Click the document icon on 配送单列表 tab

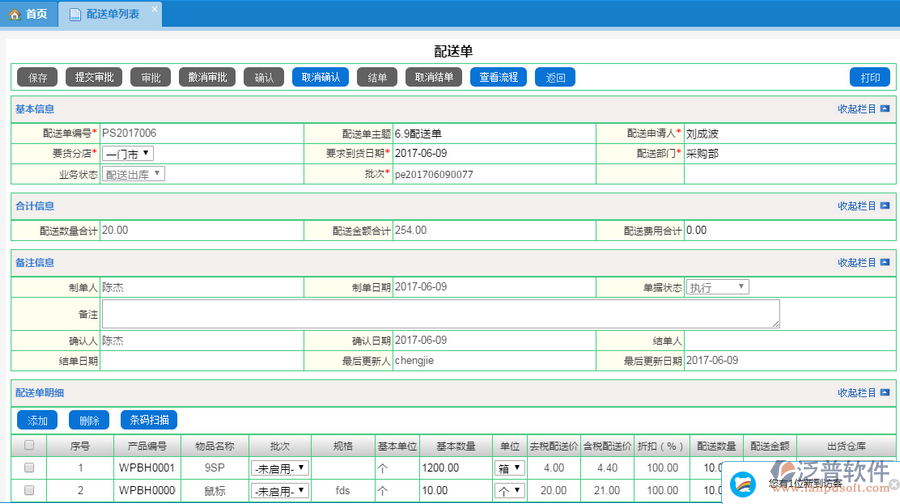point(75,14)
